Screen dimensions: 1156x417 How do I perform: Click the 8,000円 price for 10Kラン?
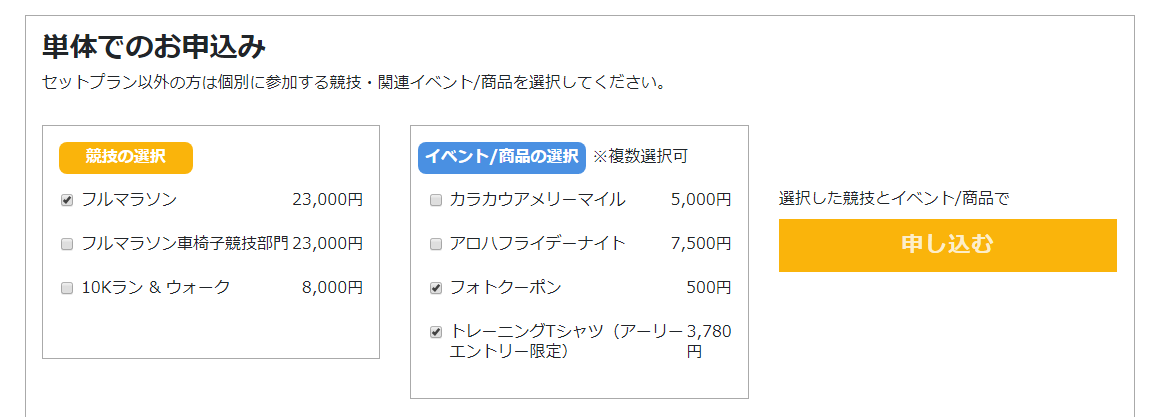[332, 288]
